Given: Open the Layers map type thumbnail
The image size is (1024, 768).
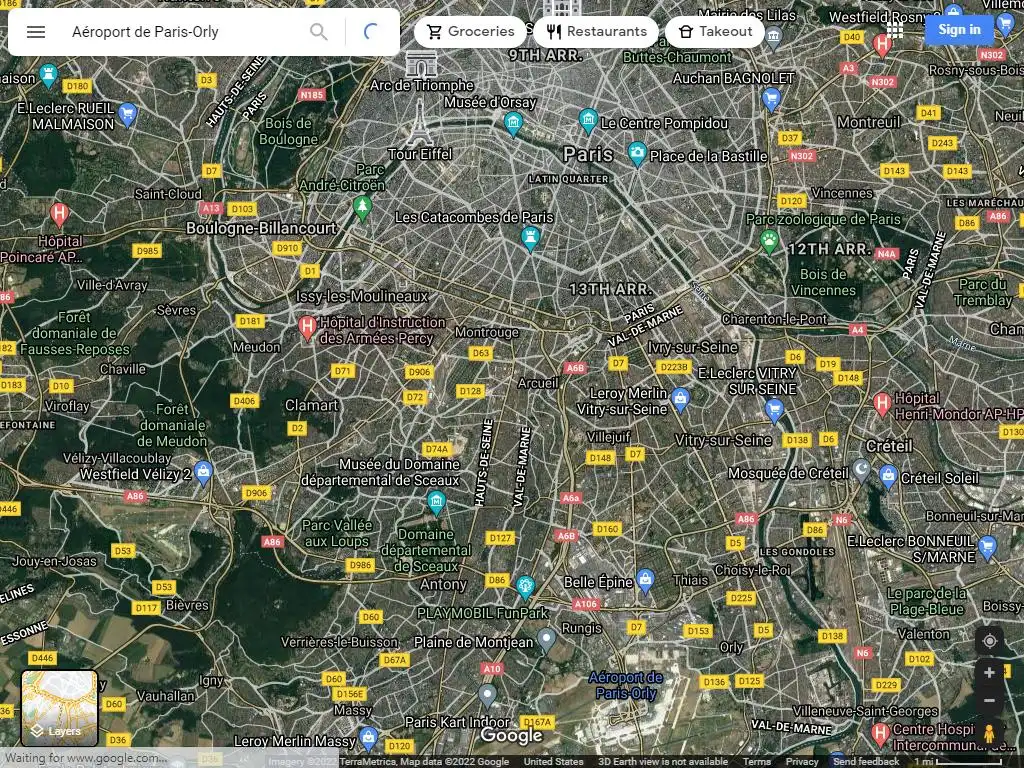Looking at the screenshot, I should (59, 708).
